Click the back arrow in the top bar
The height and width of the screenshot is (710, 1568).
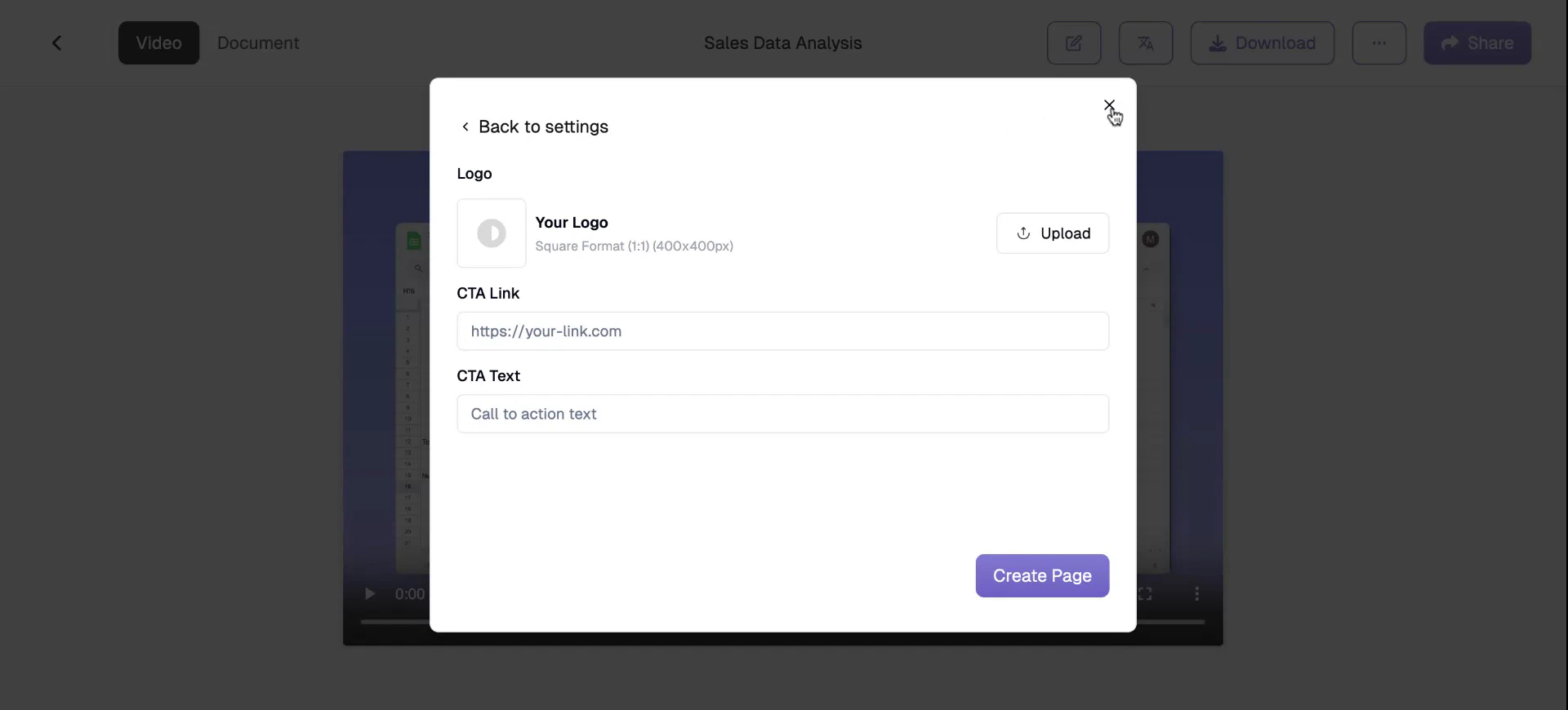(x=56, y=42)
